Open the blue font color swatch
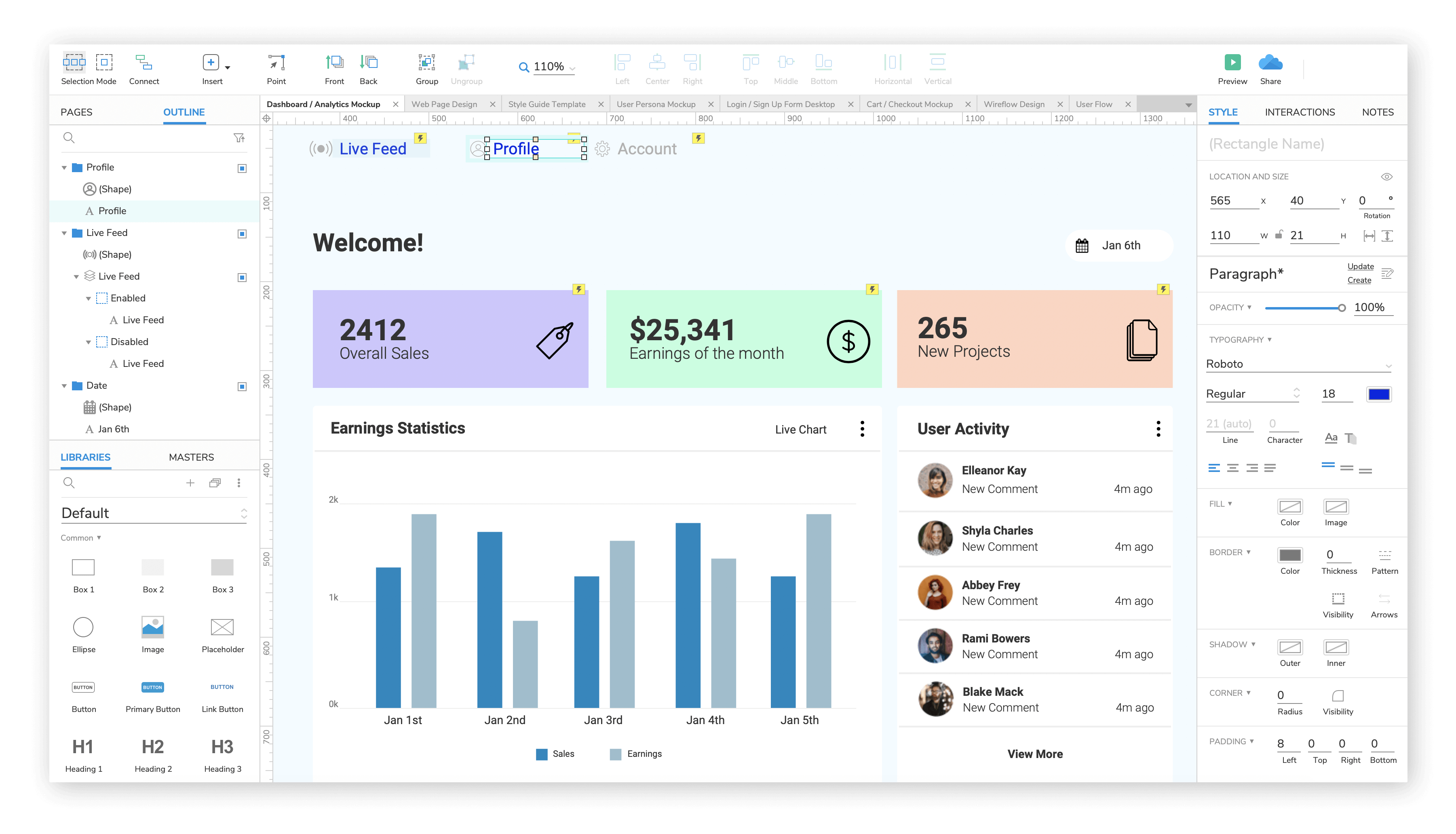 (1378, 394)
